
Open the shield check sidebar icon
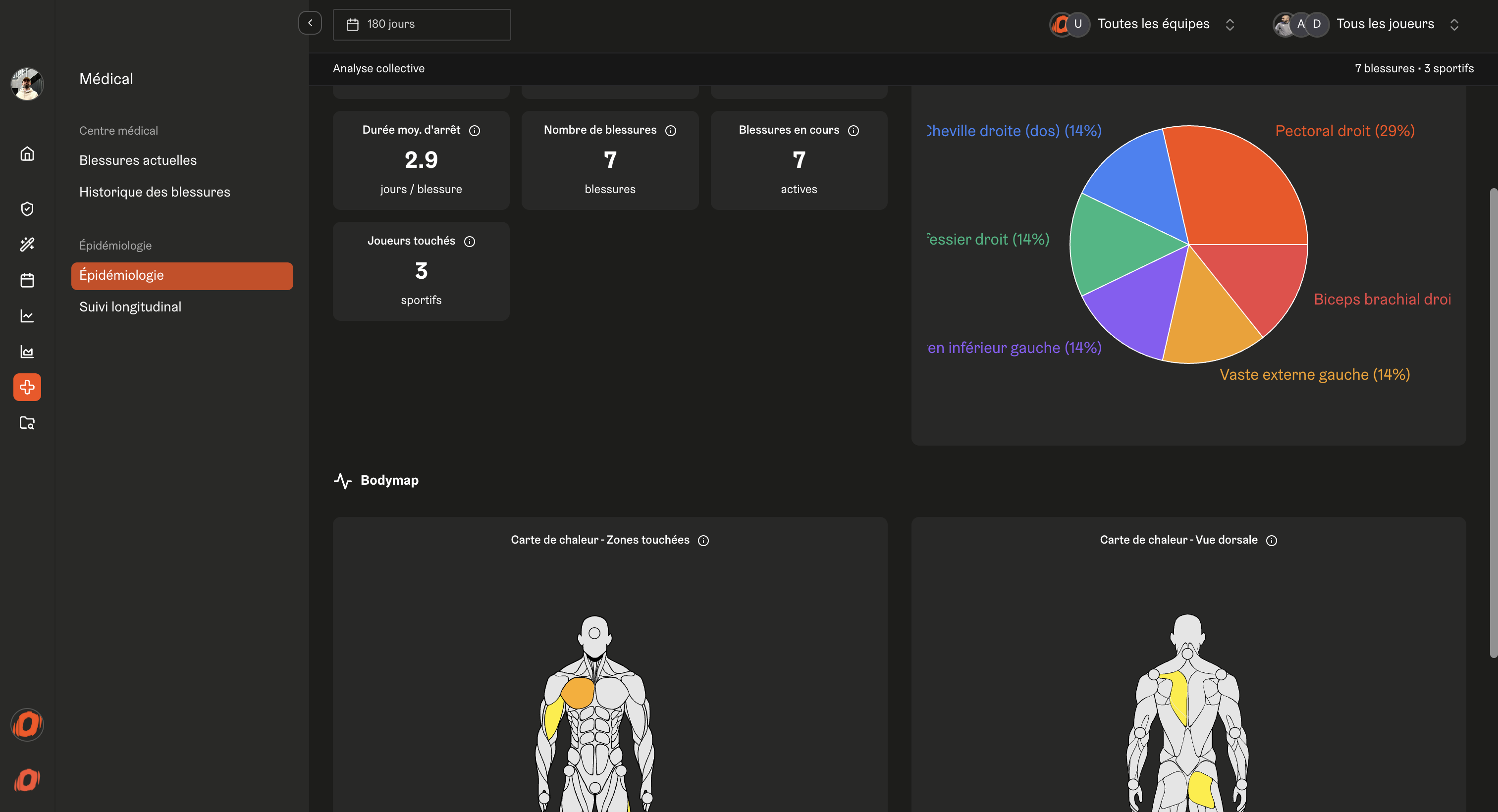pos(27,208)
